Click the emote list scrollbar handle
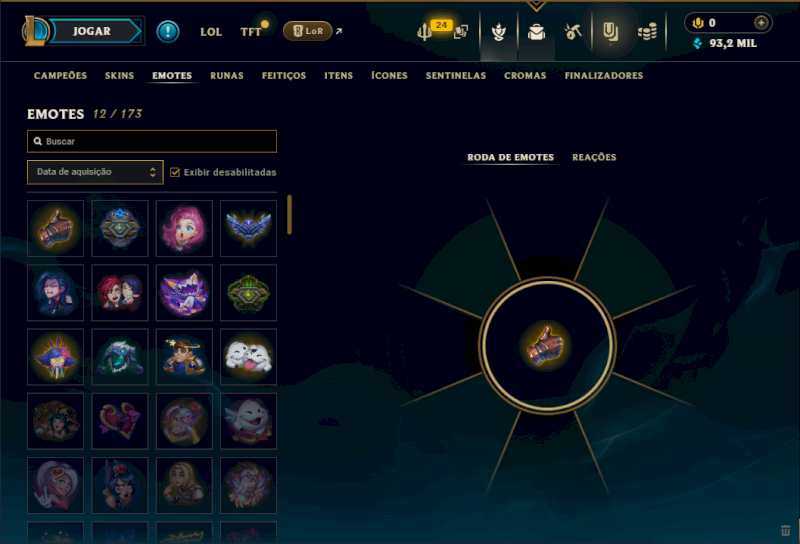 289,214
